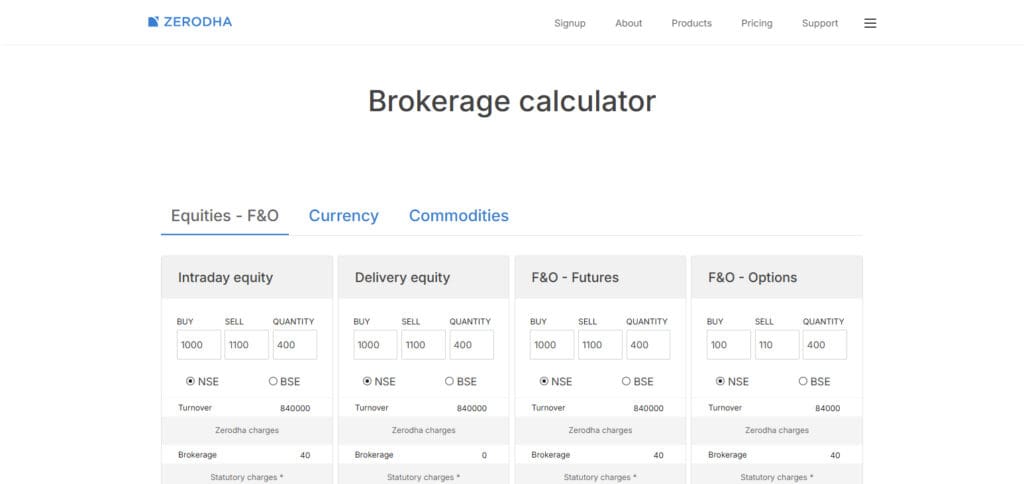Image resolution: width=1024 pixels, height=484 pixels.
Task: Click Zerodha charges label in Delivery equity
Action: point(424,430)
